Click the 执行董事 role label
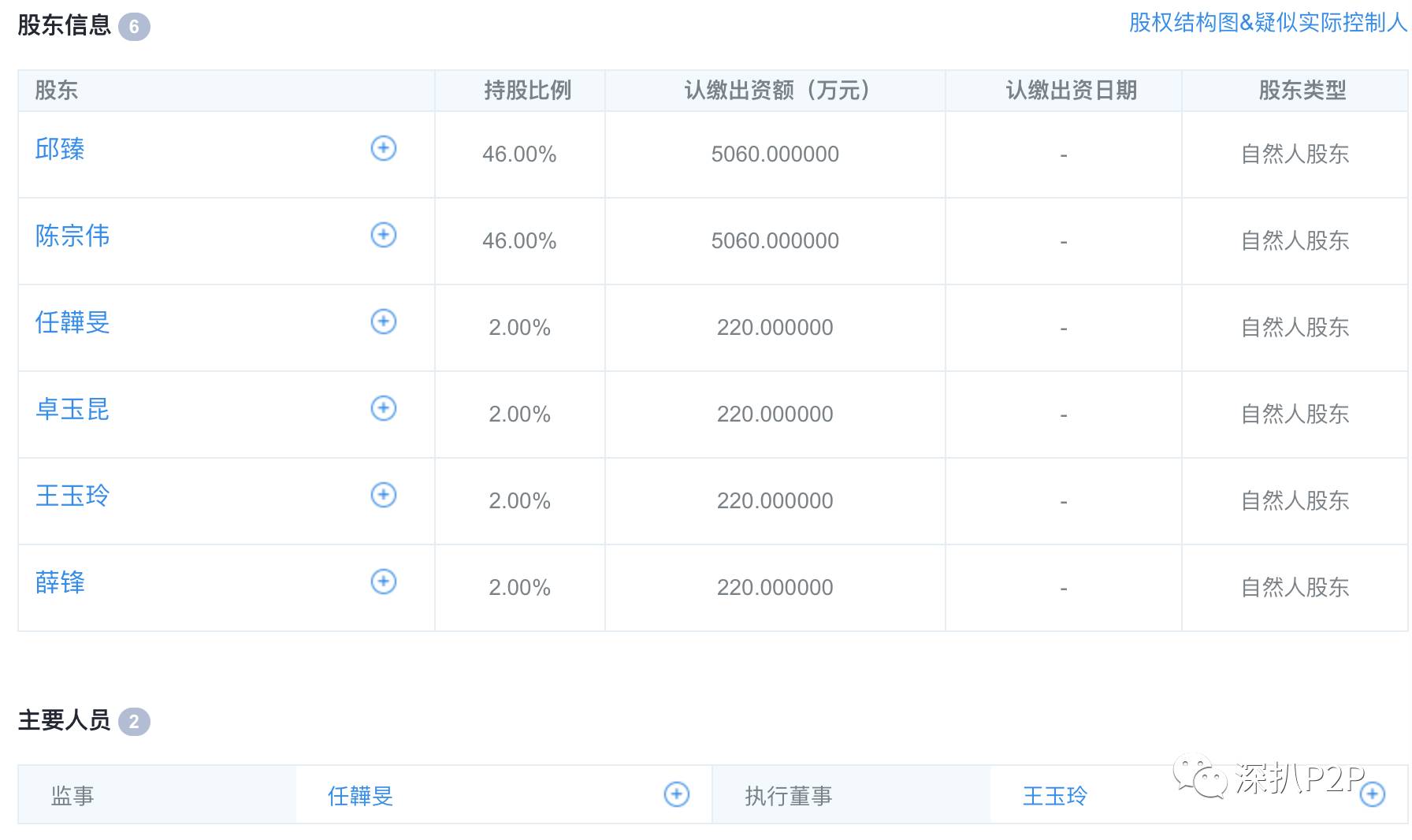Screen dimensions: 1412x840 [789, 796]
